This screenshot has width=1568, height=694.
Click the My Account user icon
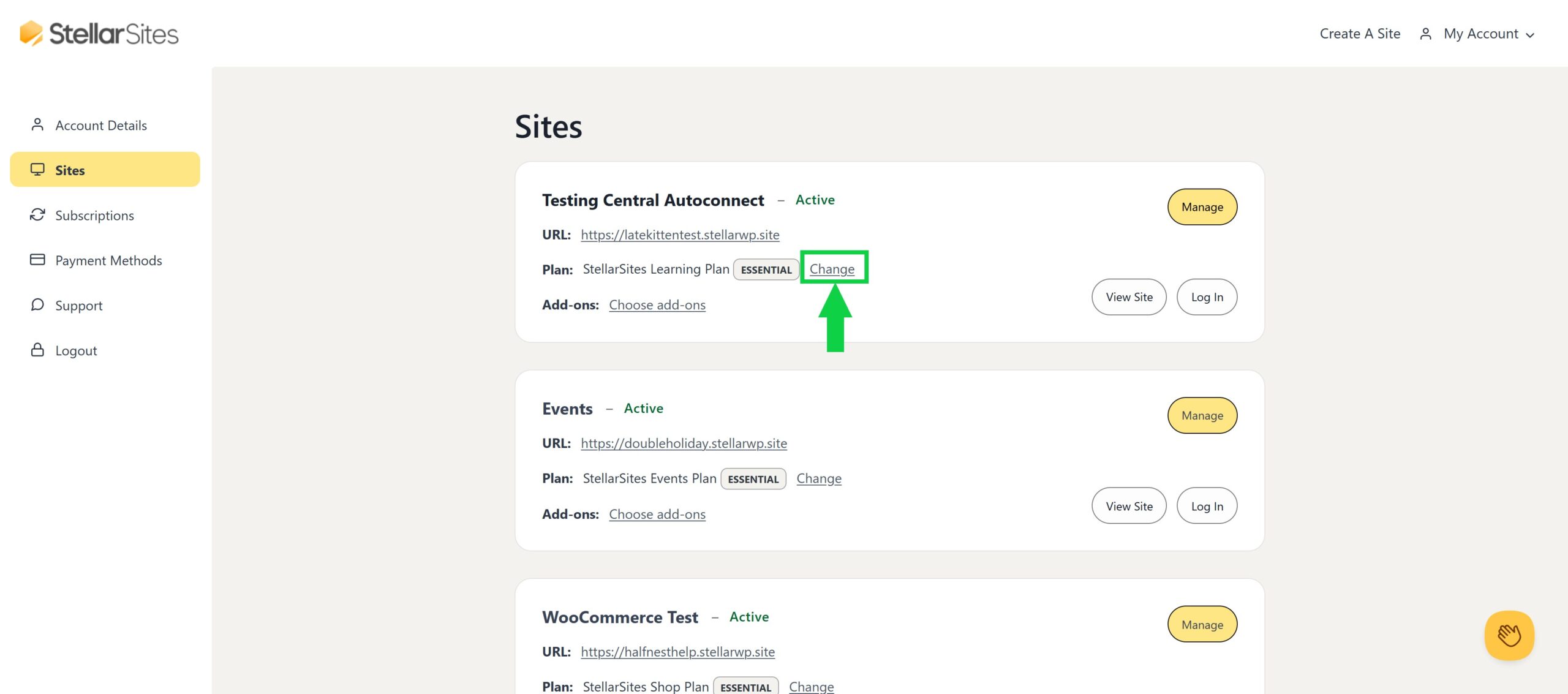pos(1424,34)
